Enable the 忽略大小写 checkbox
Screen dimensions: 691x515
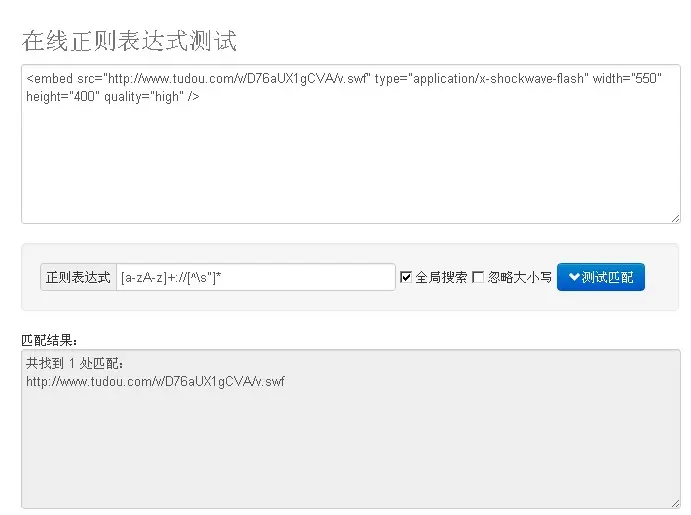coord(478,277)
